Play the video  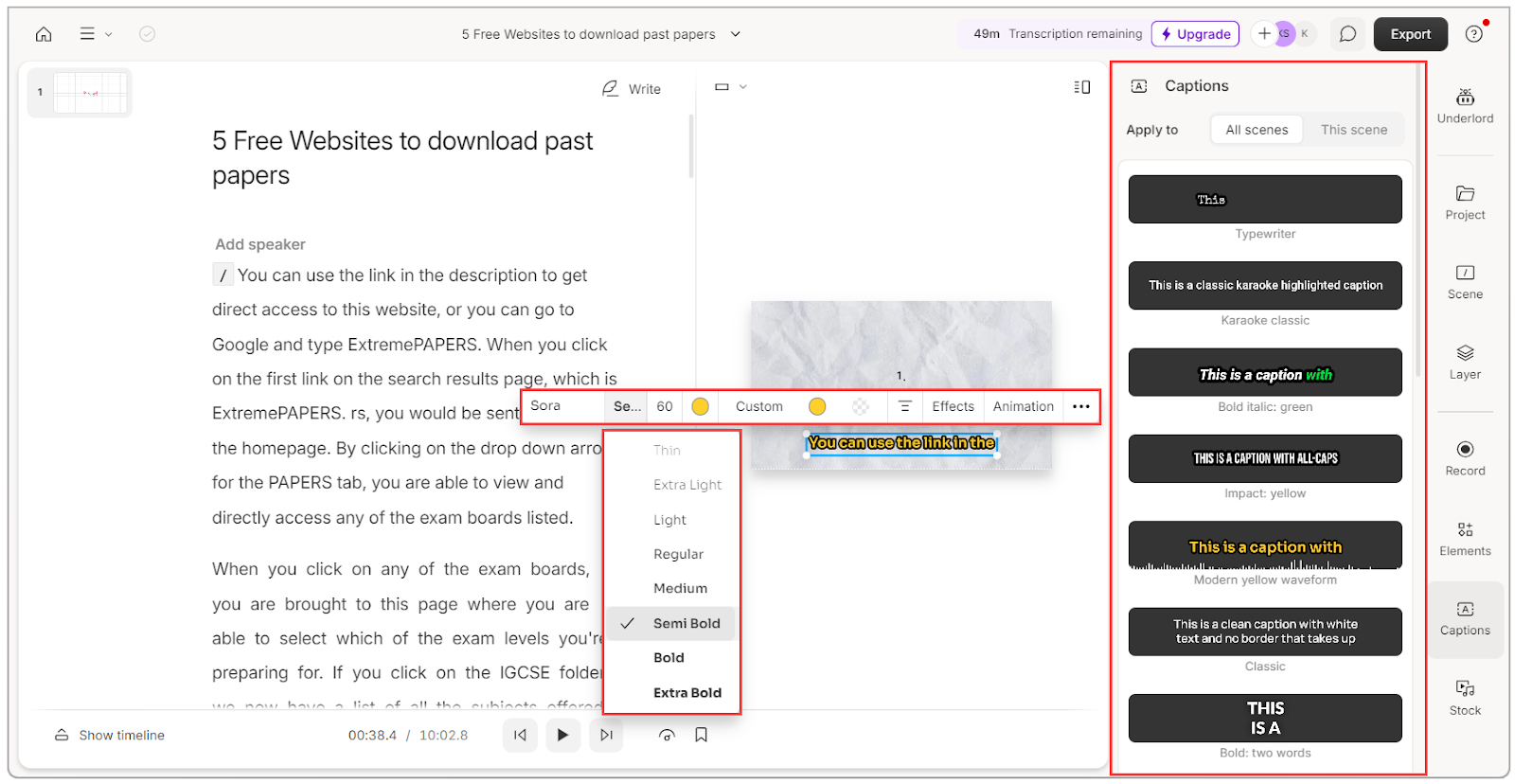(562, 735)
